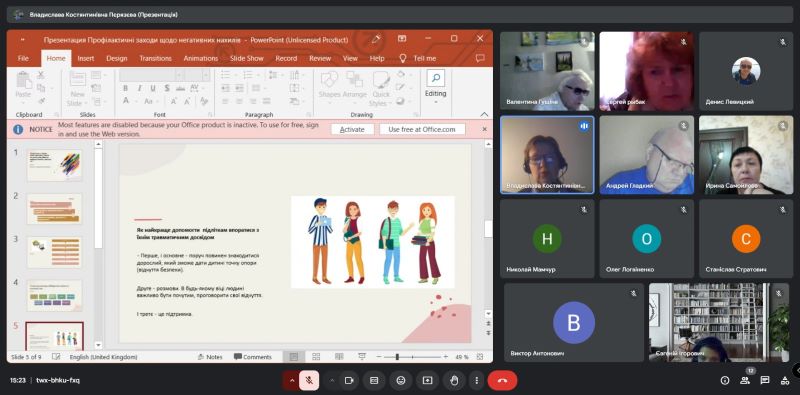Viewport: 800px width, 395px height.
Task: Click the zoom in plus button
Action: click(x=445, y=357)
